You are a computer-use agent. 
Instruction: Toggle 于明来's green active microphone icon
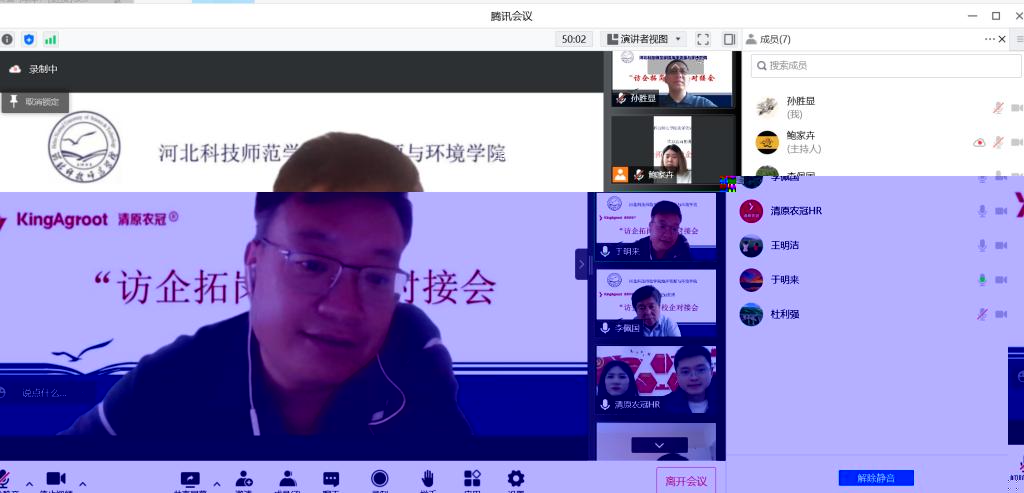pos(982,280)
